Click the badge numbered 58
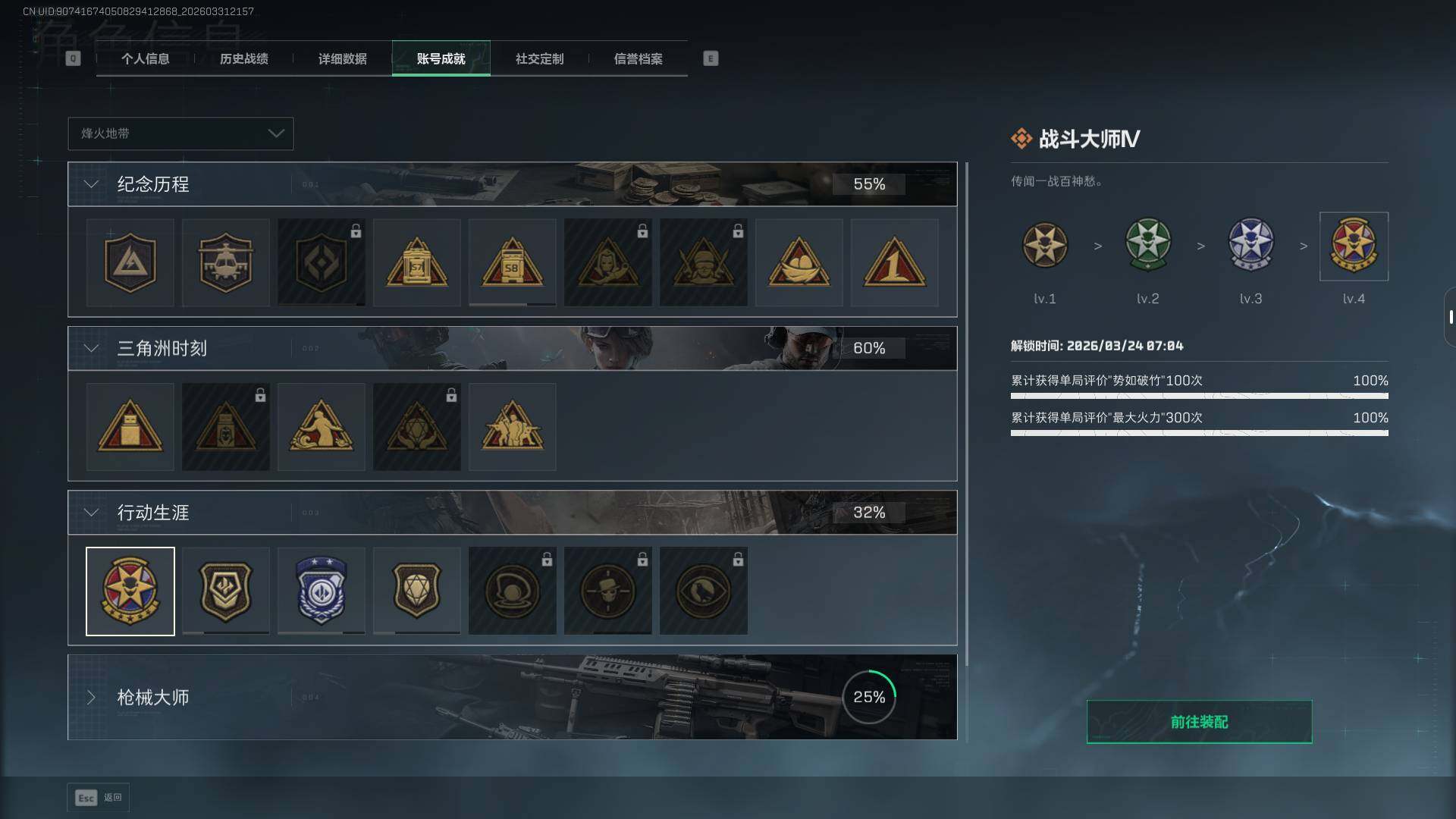This screenshot has height=819, width=1456. [512, 262]
